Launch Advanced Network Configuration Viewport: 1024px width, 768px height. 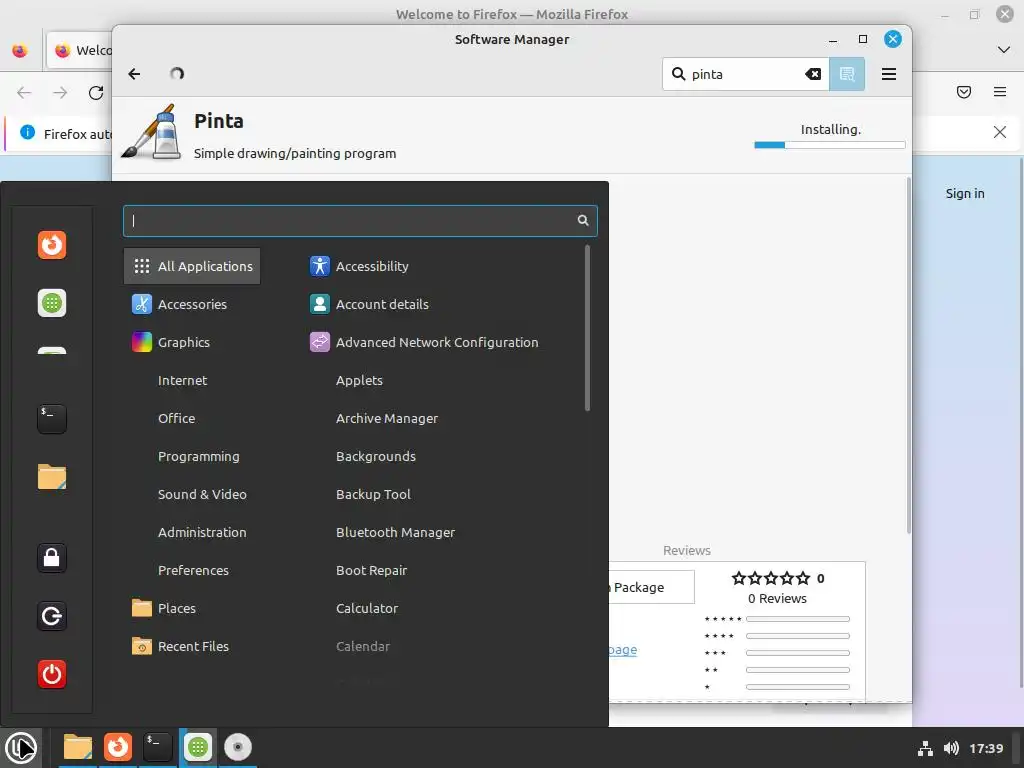(441, 342)
